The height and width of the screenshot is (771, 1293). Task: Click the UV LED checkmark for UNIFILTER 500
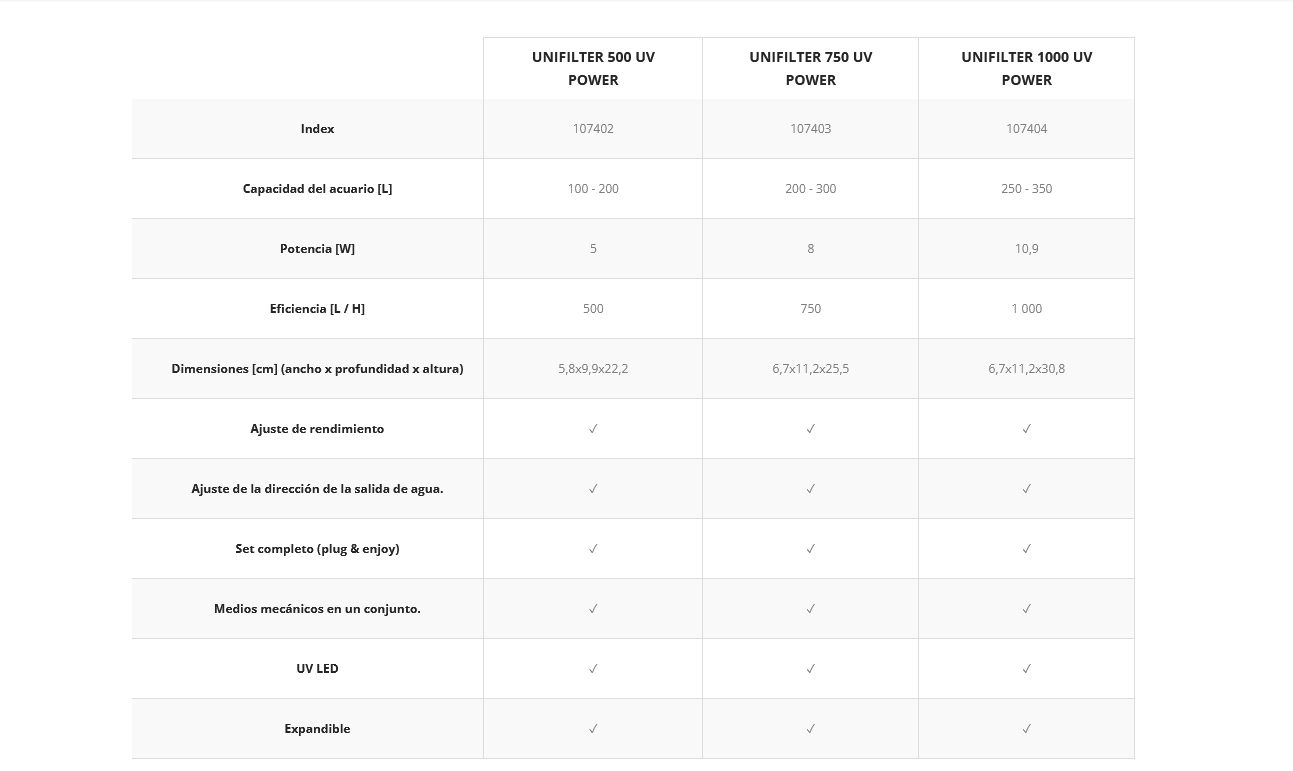point(593,669)
